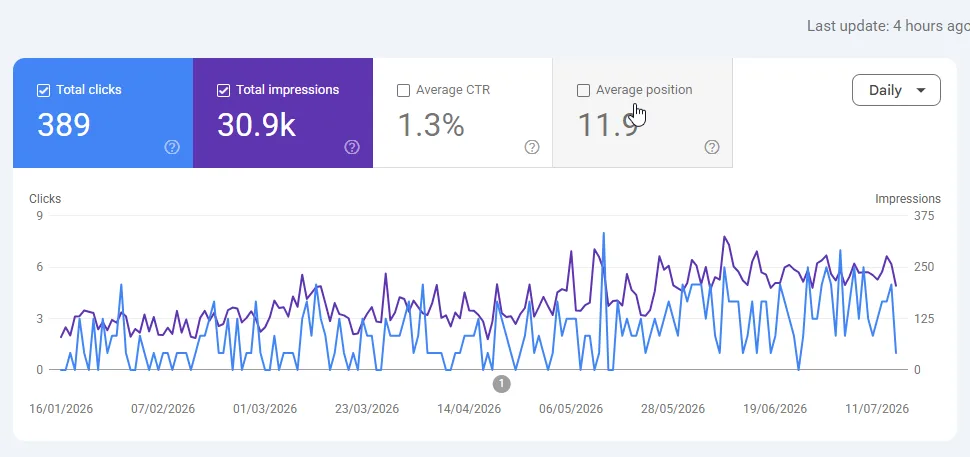The width and height of the screenshot is (970, 457).
Task: Open help icon on Average CTR card
Action: point(532,147)
